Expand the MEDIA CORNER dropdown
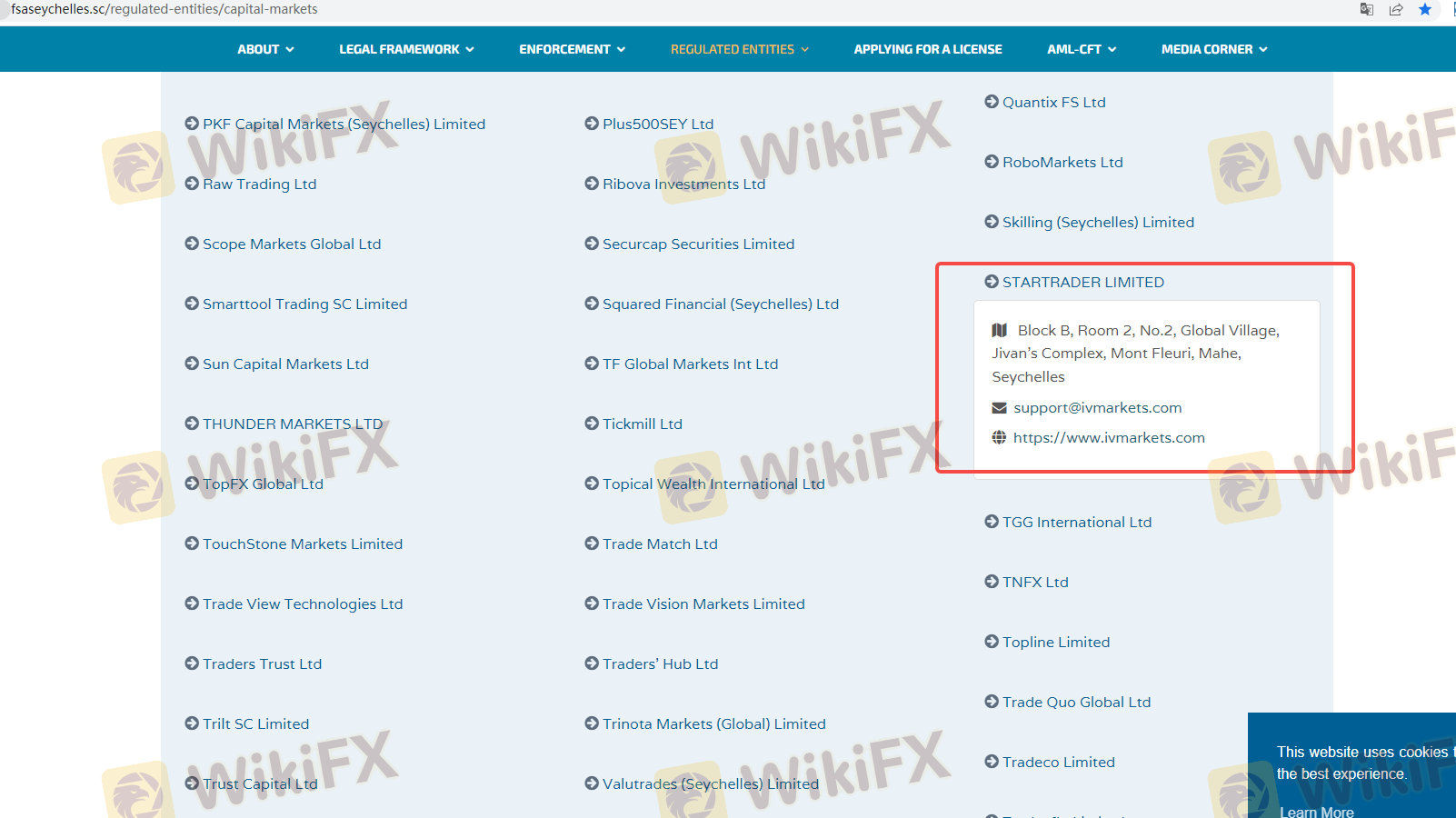This screenshot has width=1456, height=818. pyautogui.click(x=1213, y=49)
